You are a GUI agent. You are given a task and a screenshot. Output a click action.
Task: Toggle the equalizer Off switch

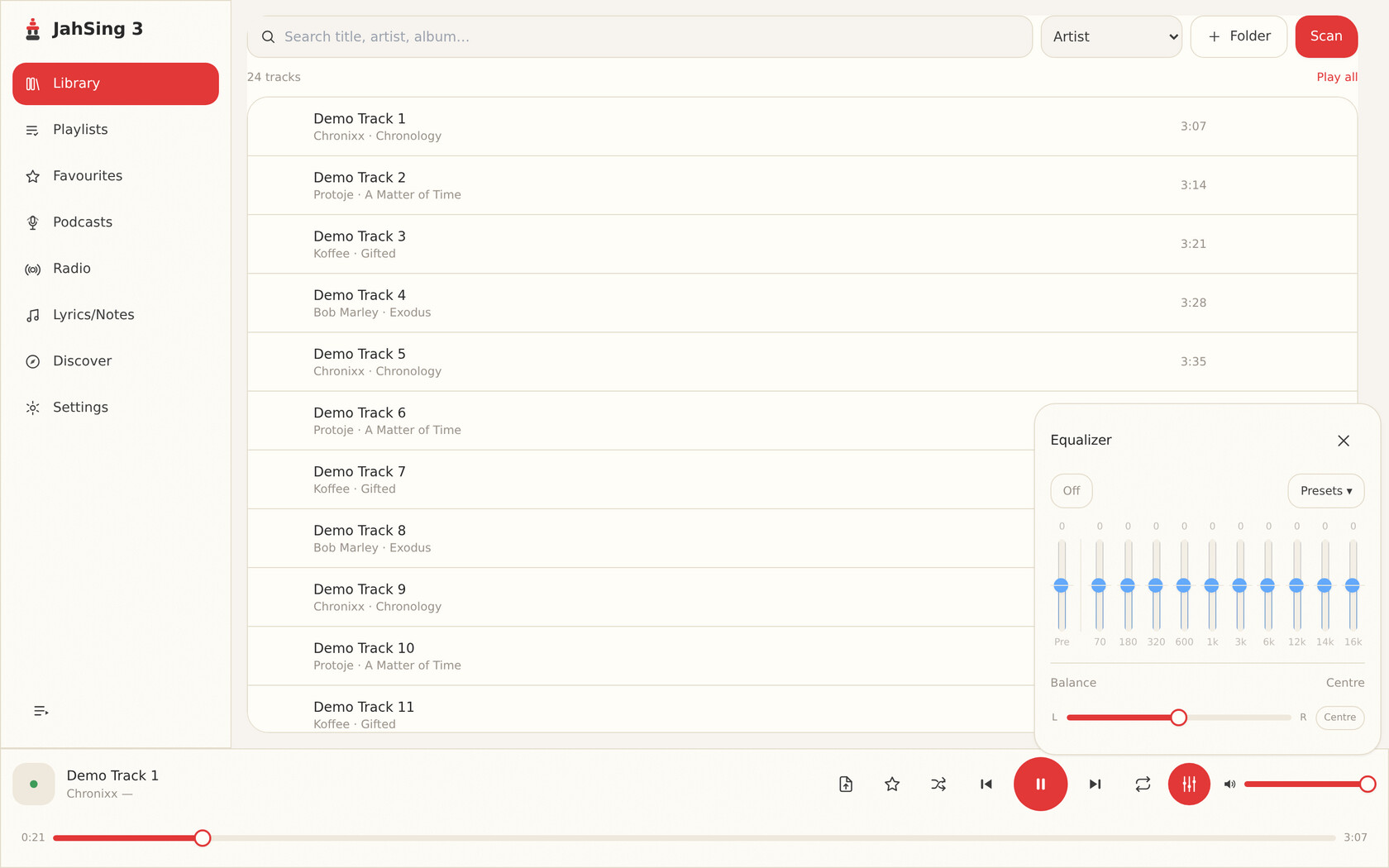(x=1072, y=491)
